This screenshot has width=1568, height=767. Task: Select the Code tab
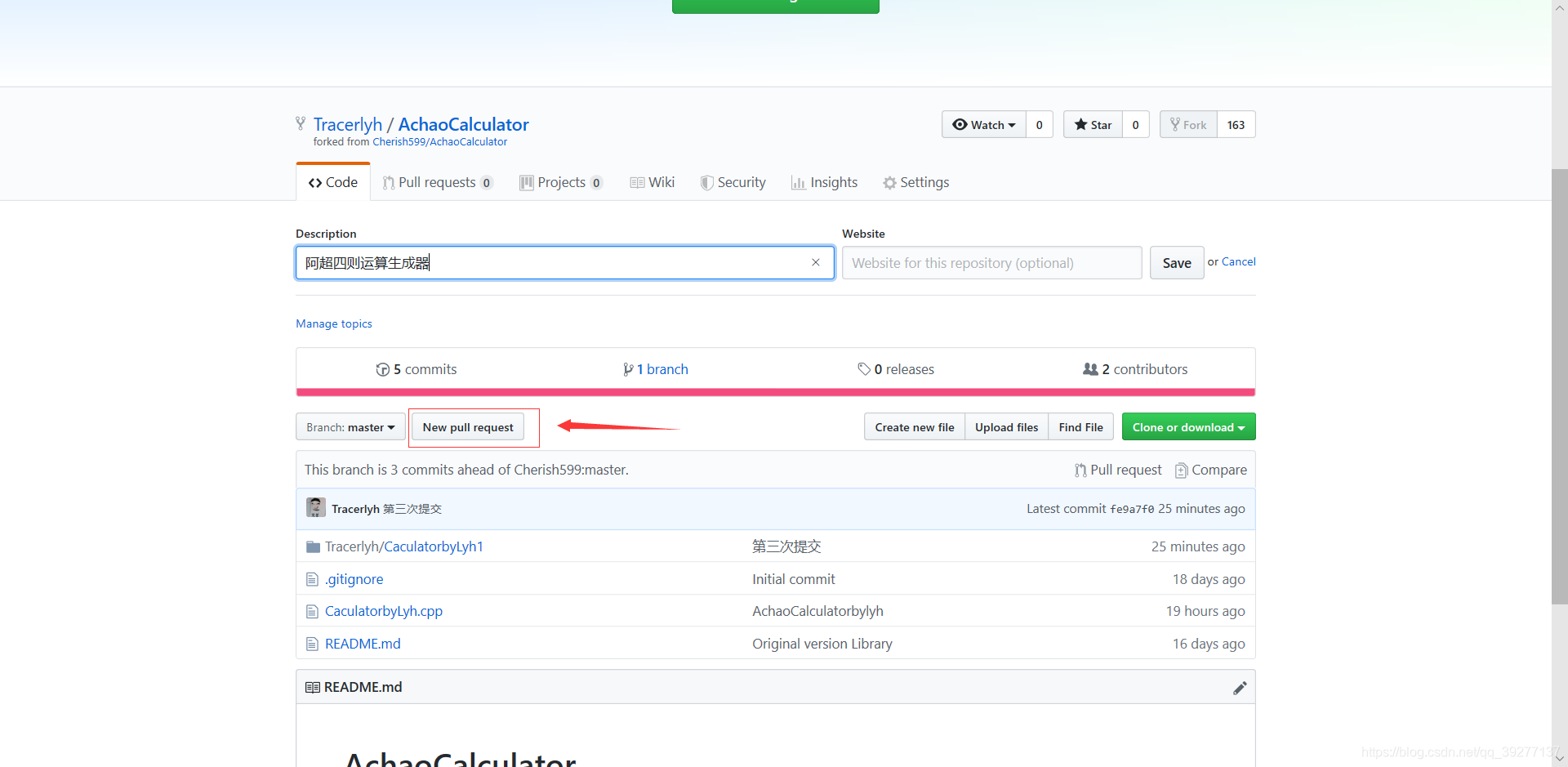click(333, 182)
